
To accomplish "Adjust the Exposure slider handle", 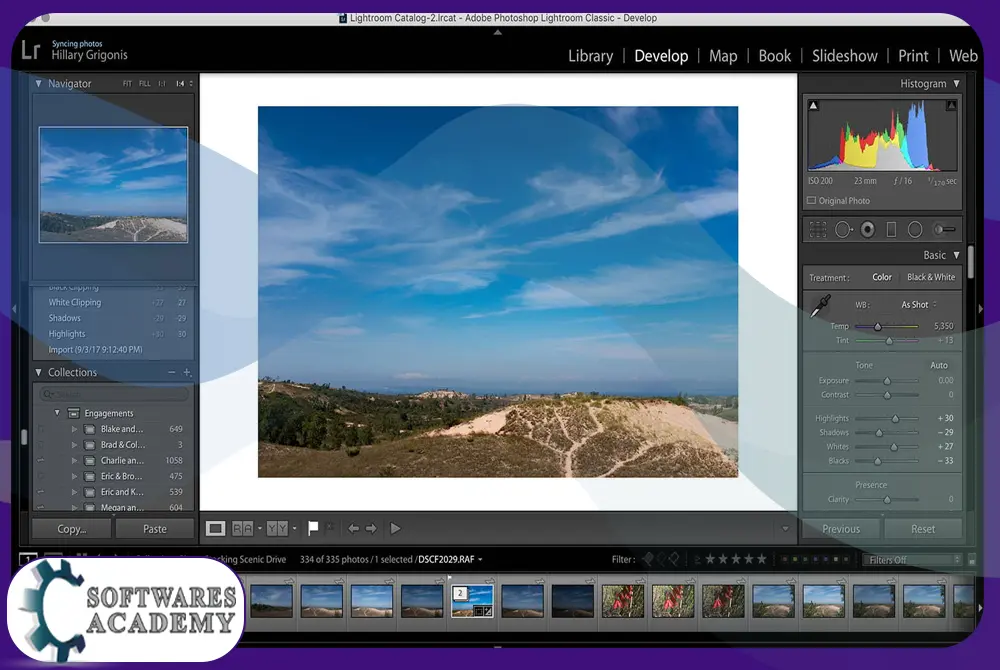I will (886, 381).
